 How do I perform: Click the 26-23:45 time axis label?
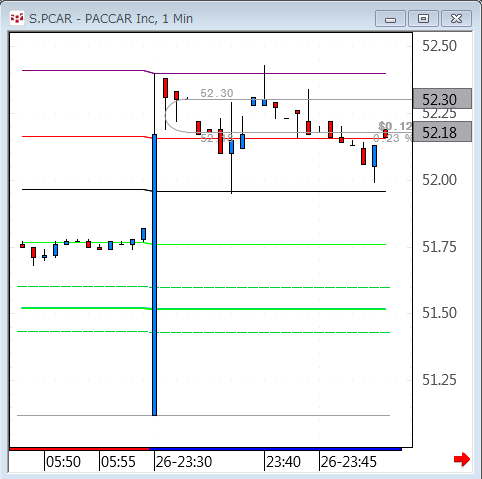pos(349,462)
